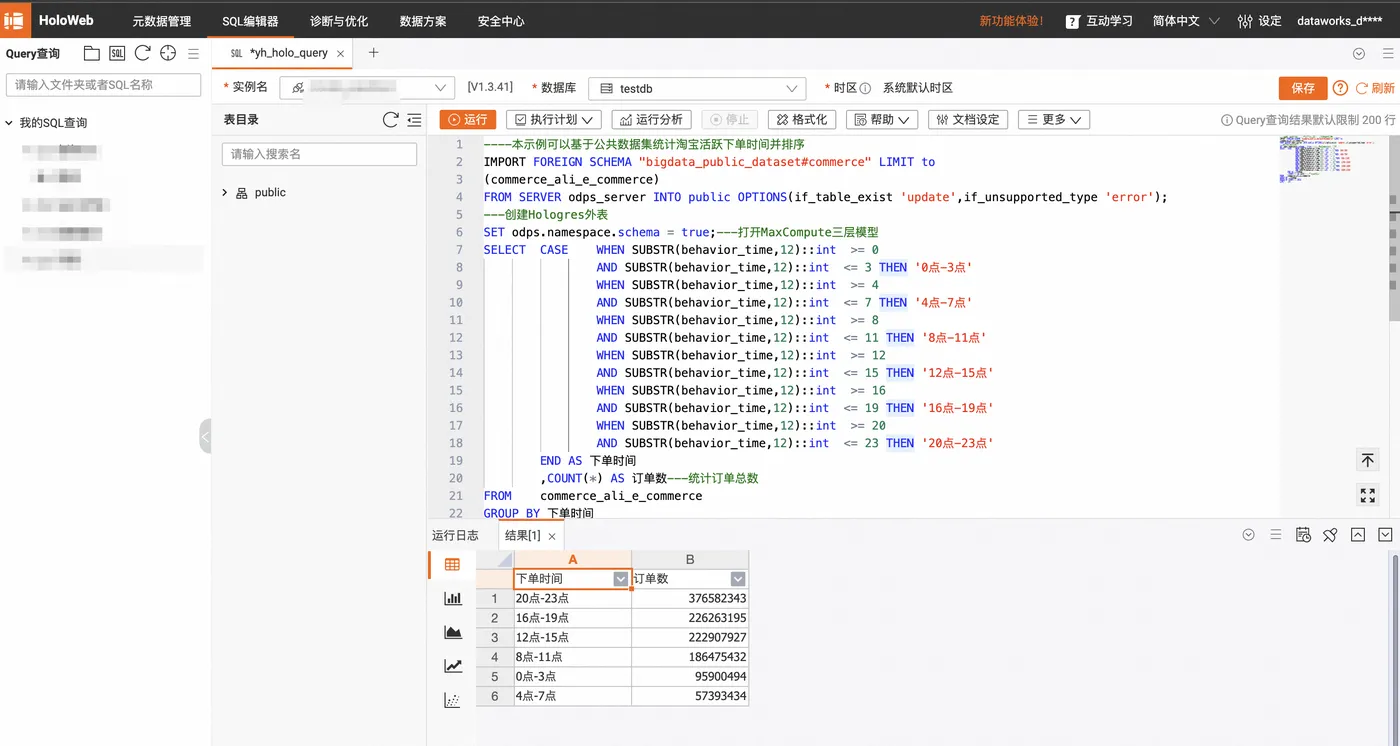
Task: Collapse the 表目录 panel with indent icon
Action: (x=415, y=120)
